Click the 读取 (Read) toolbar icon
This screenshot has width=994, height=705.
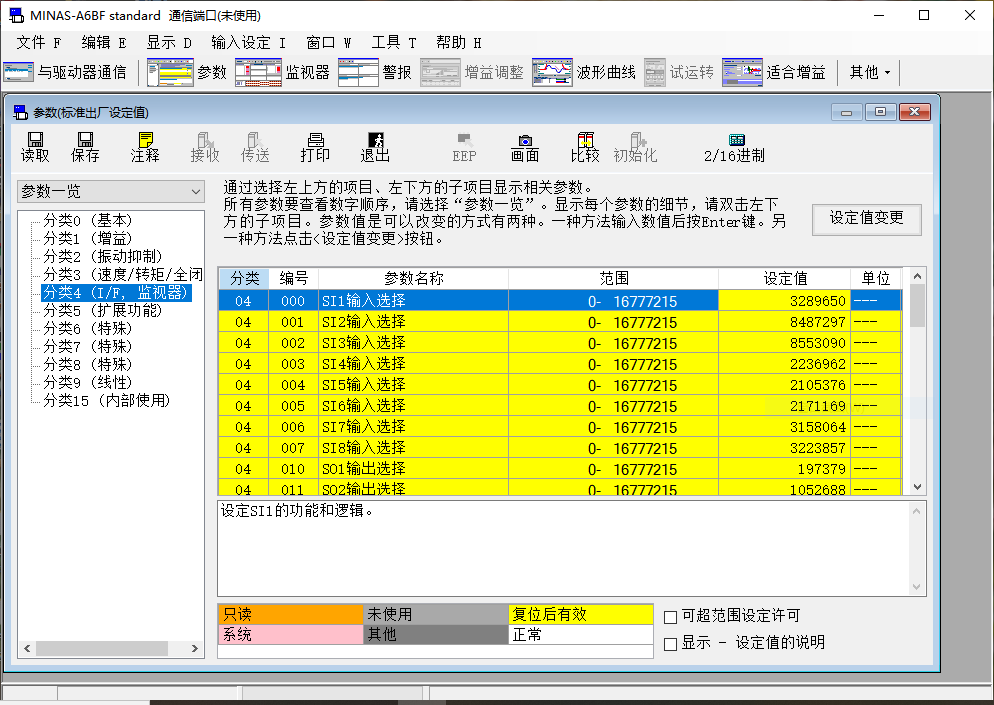pos(35,146)
